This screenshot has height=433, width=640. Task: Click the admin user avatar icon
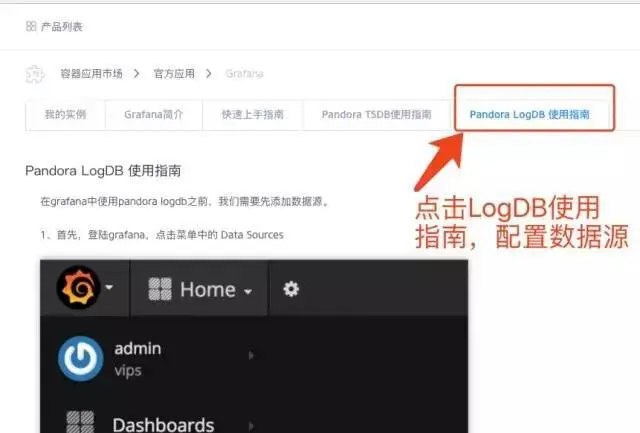tap(81, 358)
